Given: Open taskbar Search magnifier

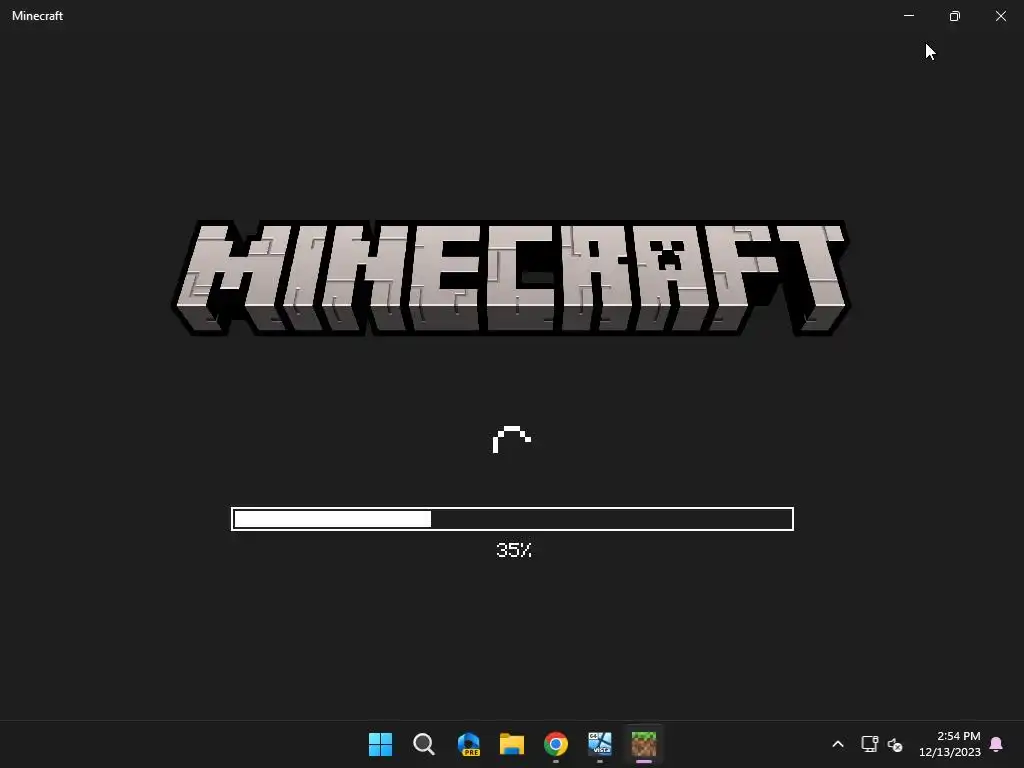Looking at the screenshot, I should click(x=424, y=744).
